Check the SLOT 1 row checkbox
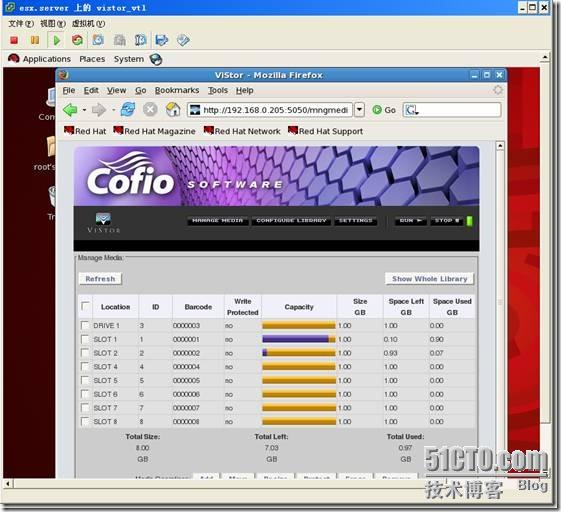The width and height of the screenshot is (561, 512). coord(85,339)
